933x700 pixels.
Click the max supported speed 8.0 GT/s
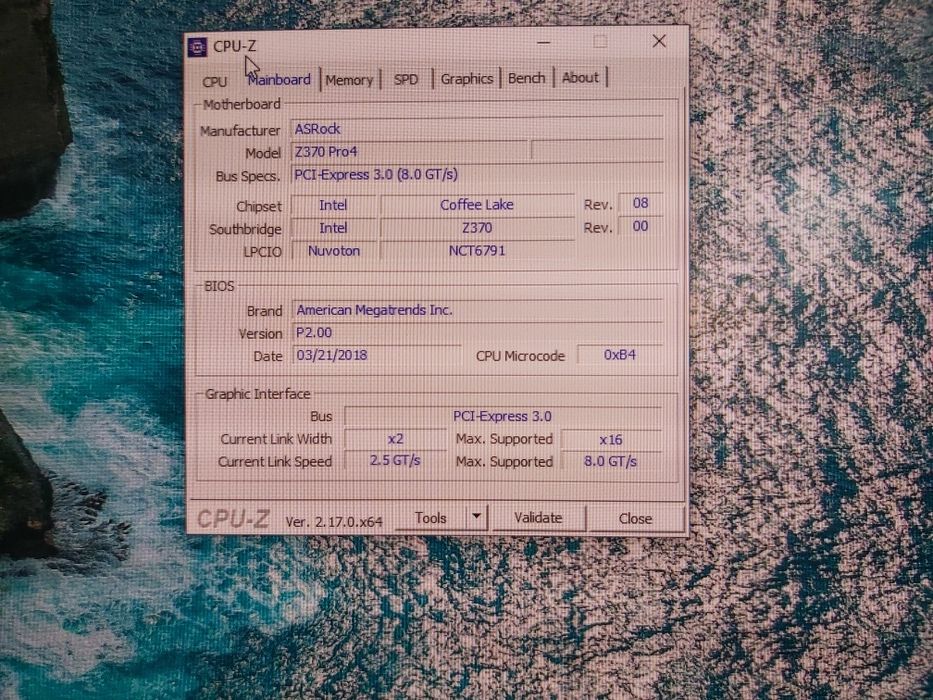pos(611,461)
